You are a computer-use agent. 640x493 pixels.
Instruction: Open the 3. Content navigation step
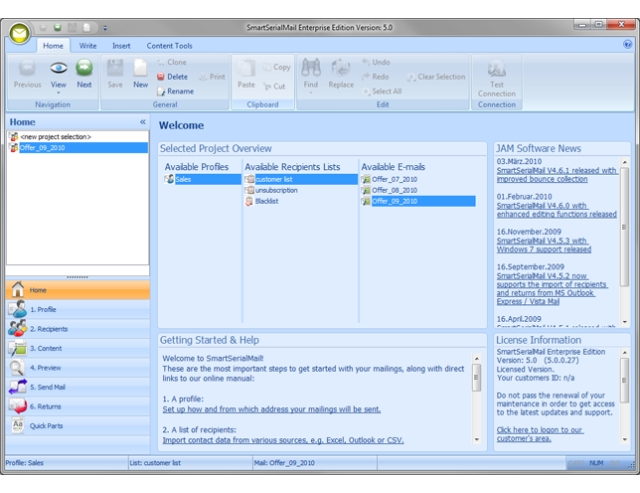click(78, 348)
